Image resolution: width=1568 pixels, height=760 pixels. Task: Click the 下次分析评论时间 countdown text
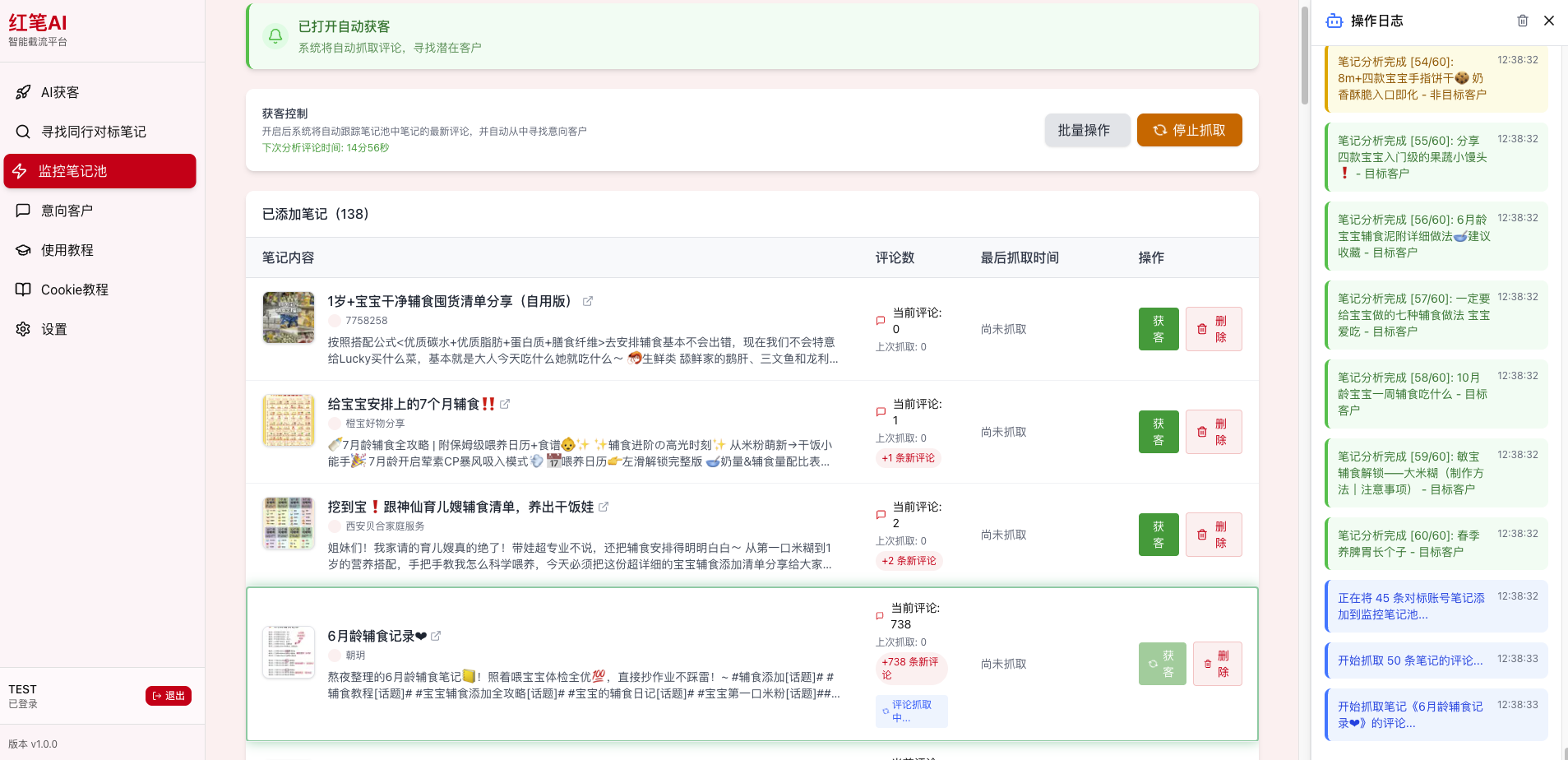(326, 148)
